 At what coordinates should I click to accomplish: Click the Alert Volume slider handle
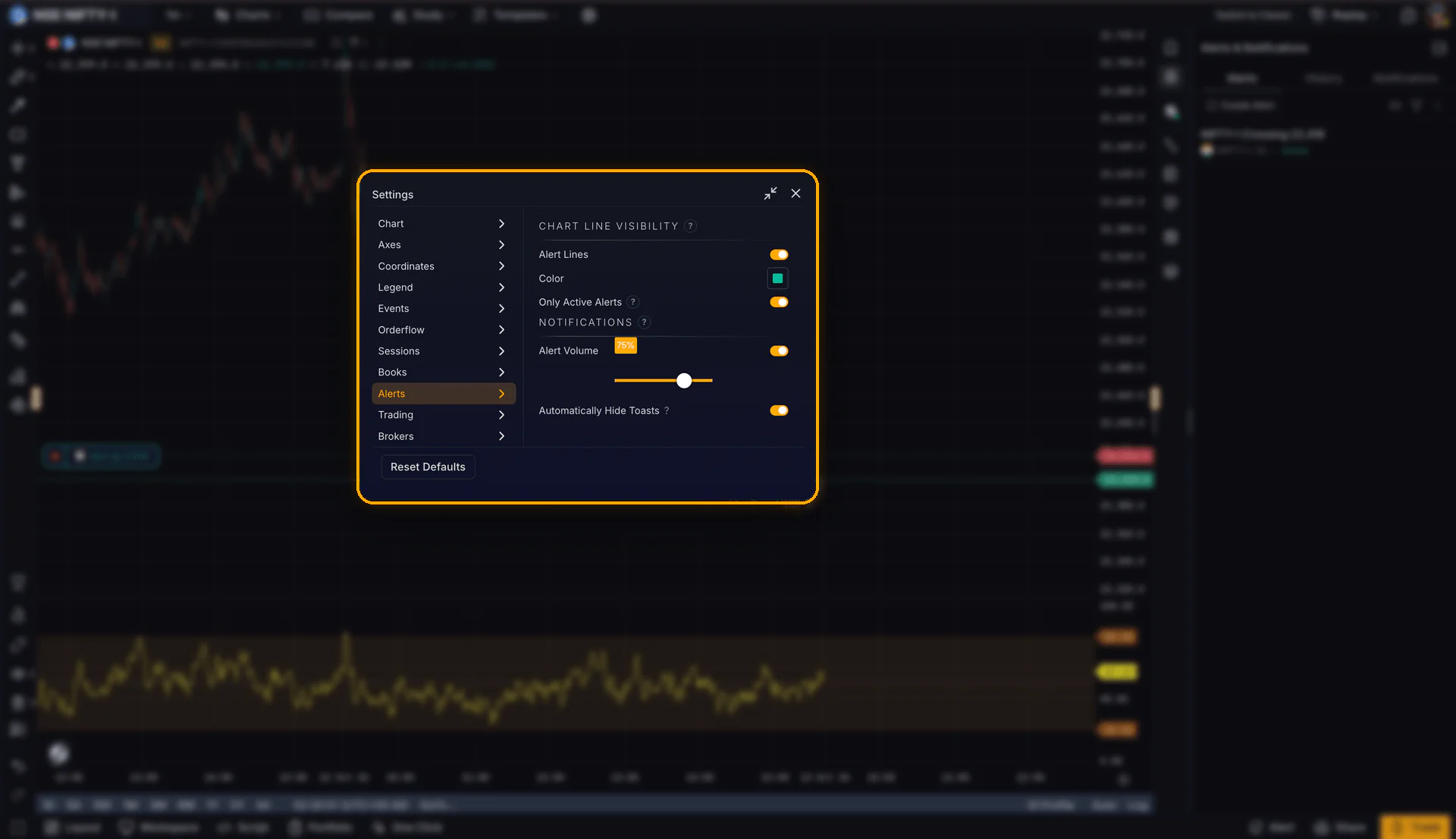[x=684, y=381]
